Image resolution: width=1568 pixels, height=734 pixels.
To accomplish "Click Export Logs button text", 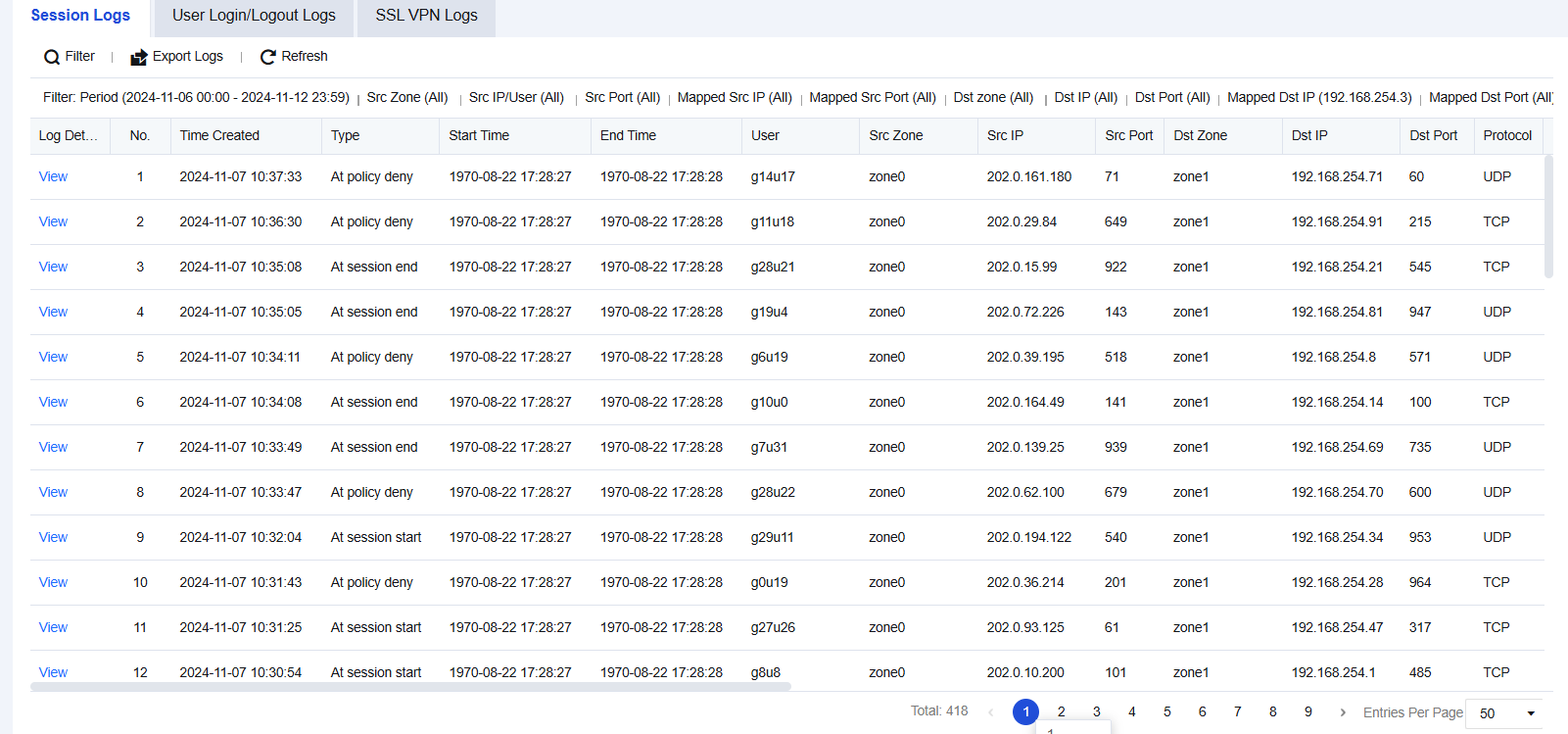I will pos(188,57).
